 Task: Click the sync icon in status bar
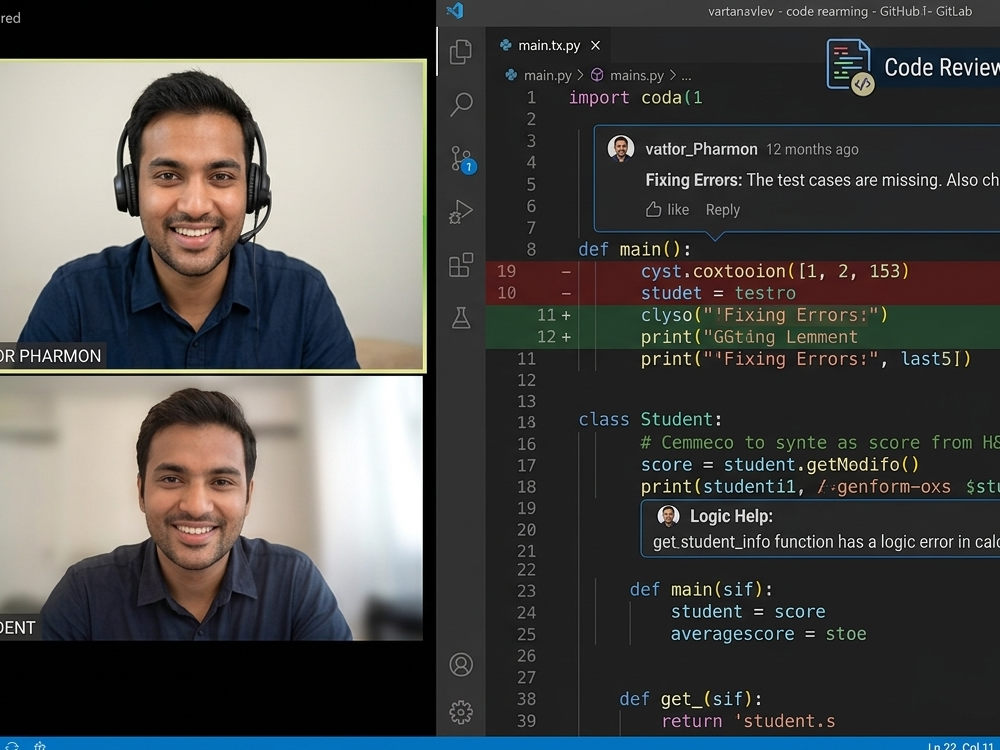[11, 745]
